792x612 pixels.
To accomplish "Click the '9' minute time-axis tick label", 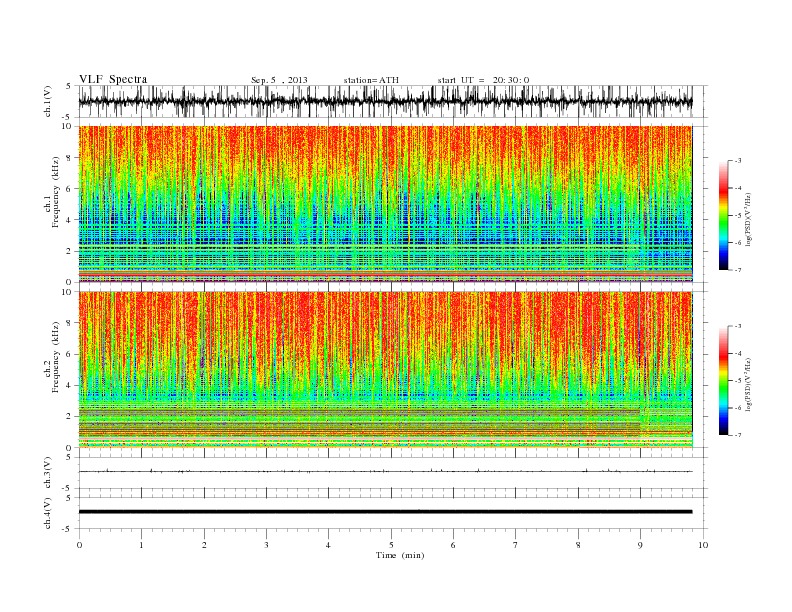I will pyautogui.click(x=640, y=545).
